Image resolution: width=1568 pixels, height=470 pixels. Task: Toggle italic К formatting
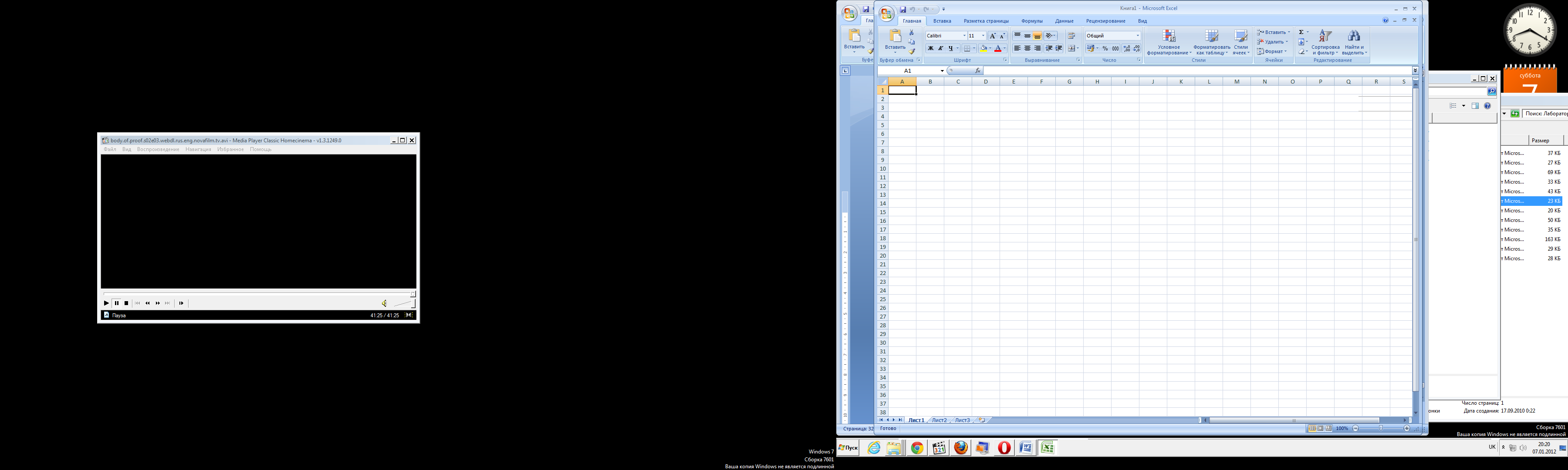[940, 49]
